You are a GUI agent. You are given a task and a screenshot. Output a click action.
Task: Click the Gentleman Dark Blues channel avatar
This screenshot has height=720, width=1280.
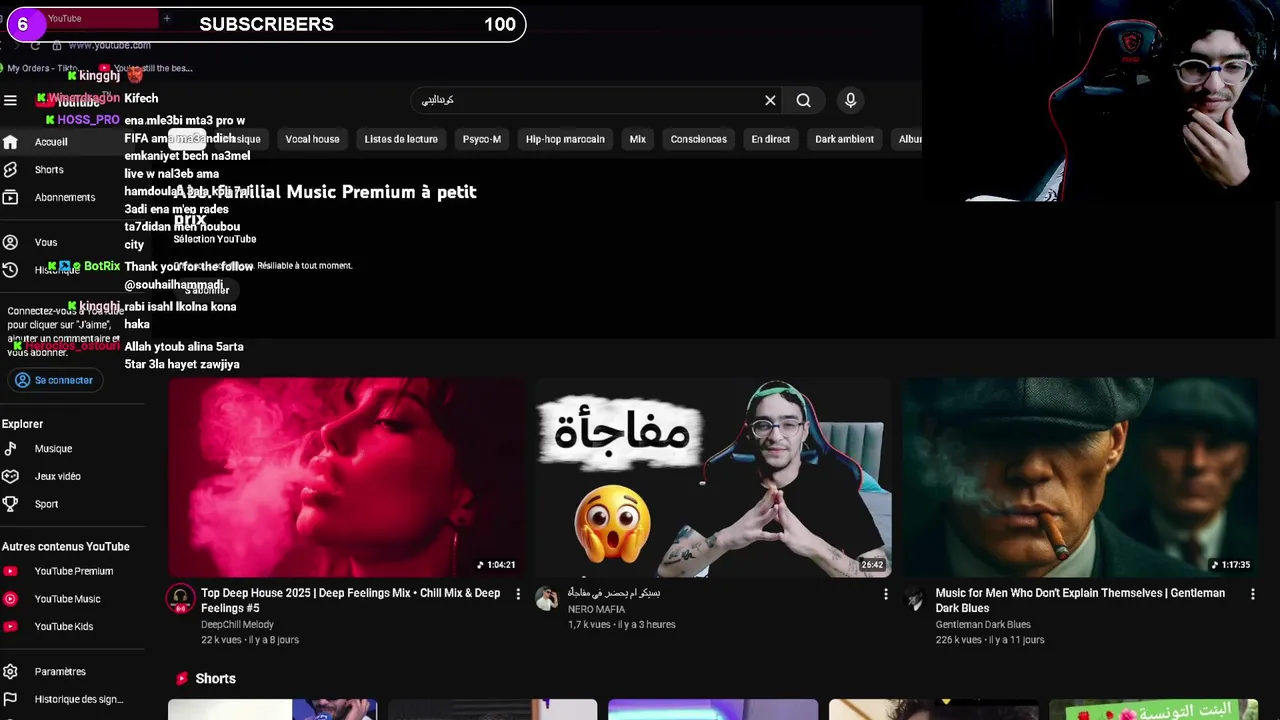point(913,598)
